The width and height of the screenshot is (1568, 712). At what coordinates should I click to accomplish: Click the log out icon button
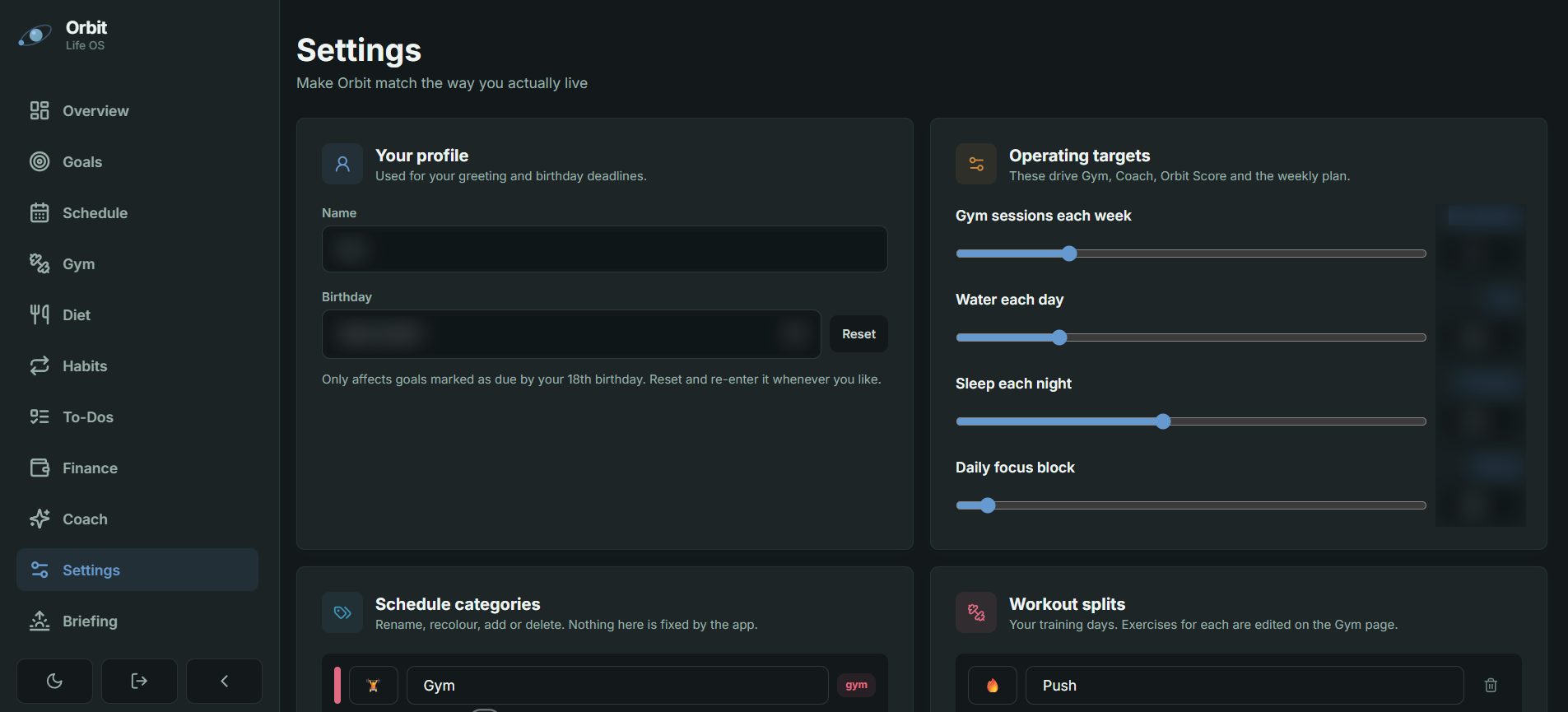point(139,681)
